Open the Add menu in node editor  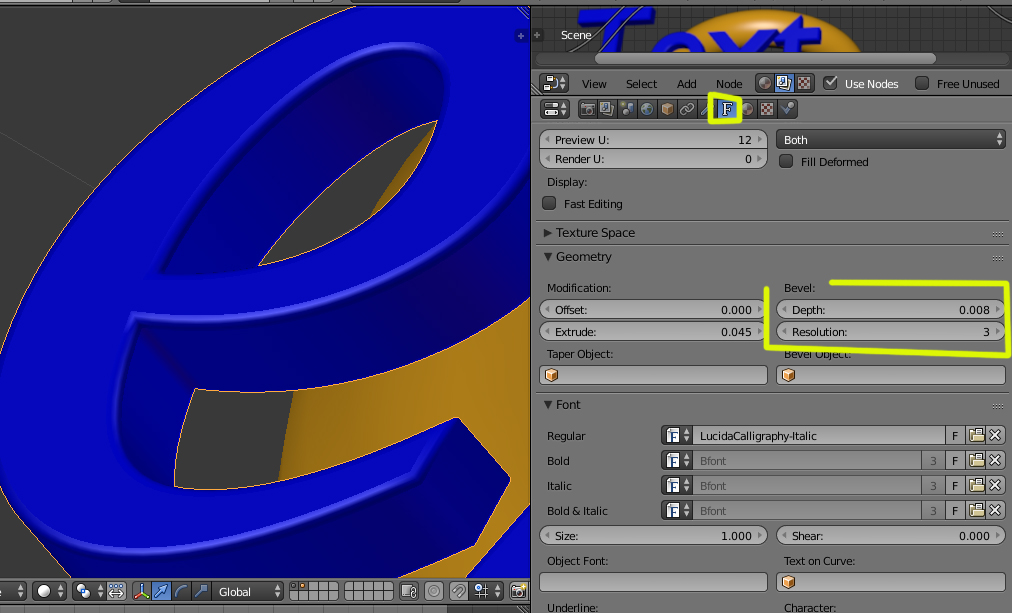coord(686,84)
